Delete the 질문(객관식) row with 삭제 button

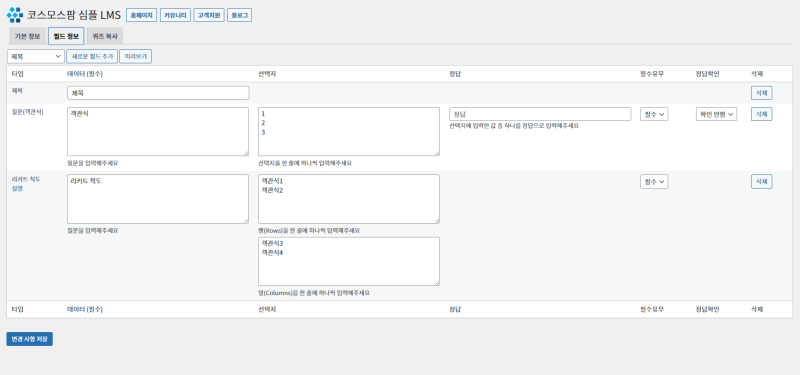click(761, 114)
